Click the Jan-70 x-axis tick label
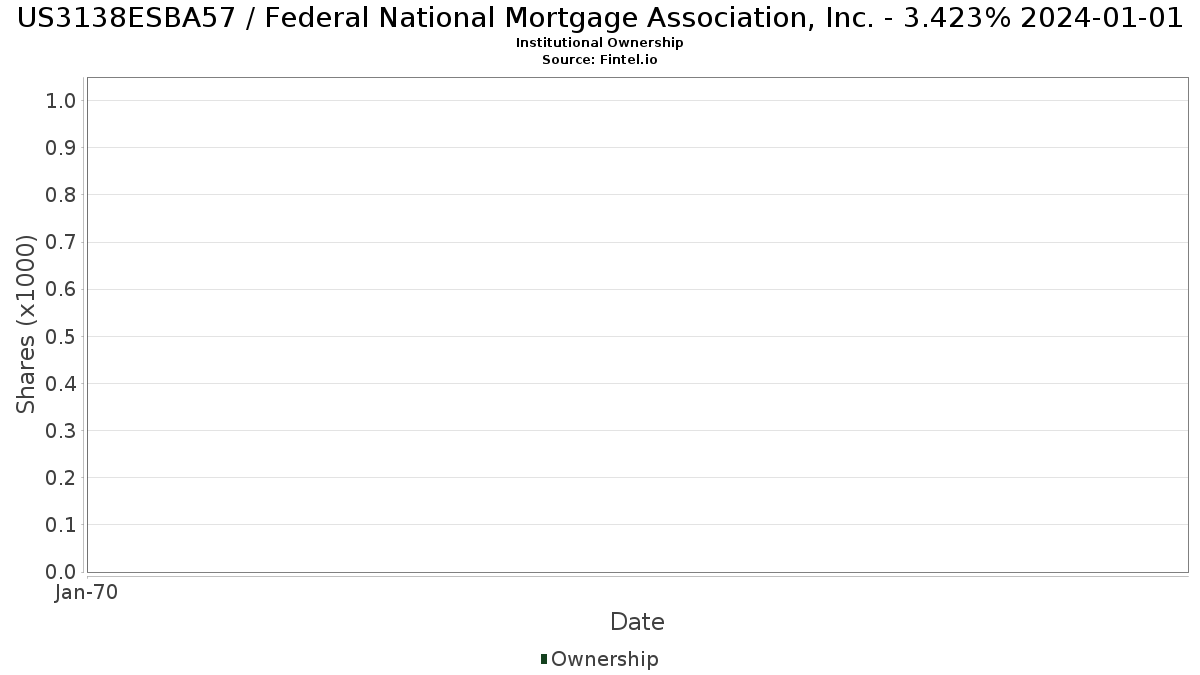This screenshot has height=675, width=1200. pos(87,593)
